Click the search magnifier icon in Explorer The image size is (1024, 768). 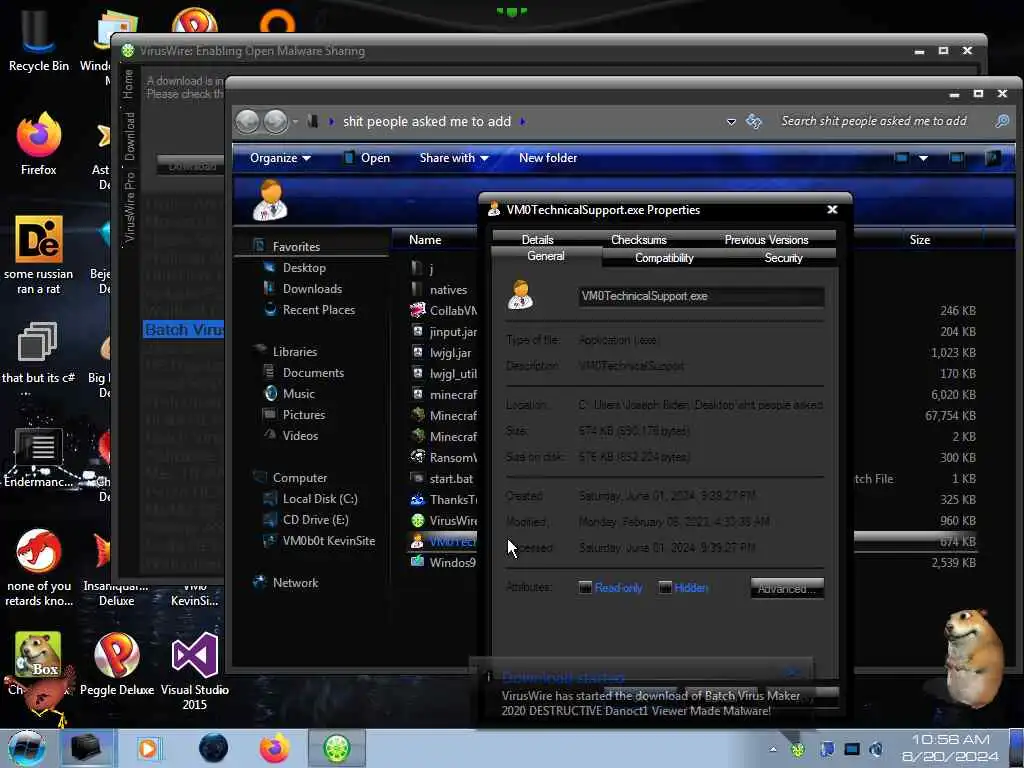click(1002, 121)
